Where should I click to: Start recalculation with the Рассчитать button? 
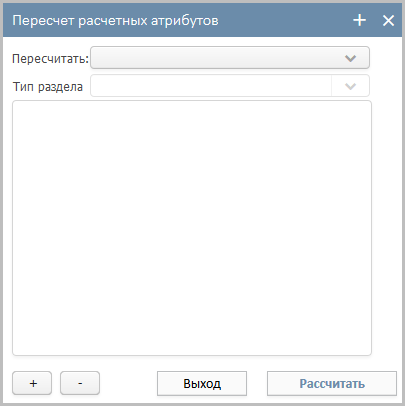332,383
